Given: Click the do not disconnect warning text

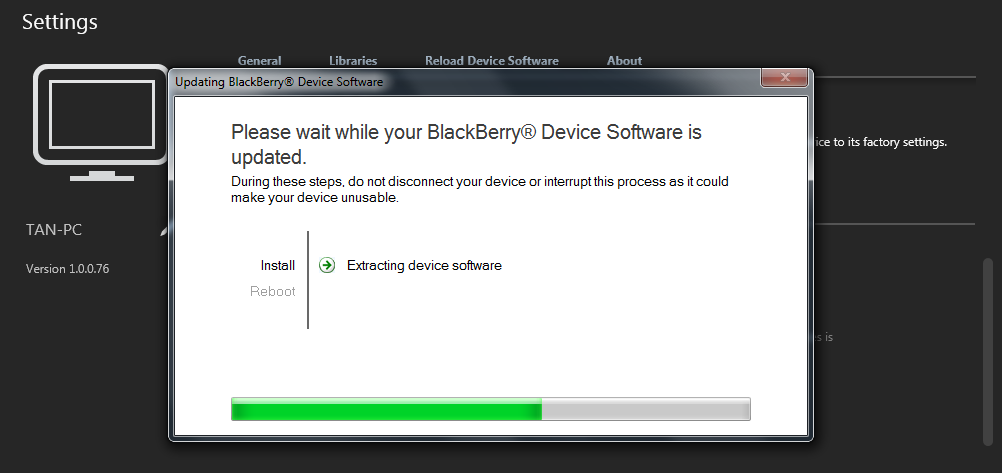Looking at the screenshot, I should (x=480, y=189).
